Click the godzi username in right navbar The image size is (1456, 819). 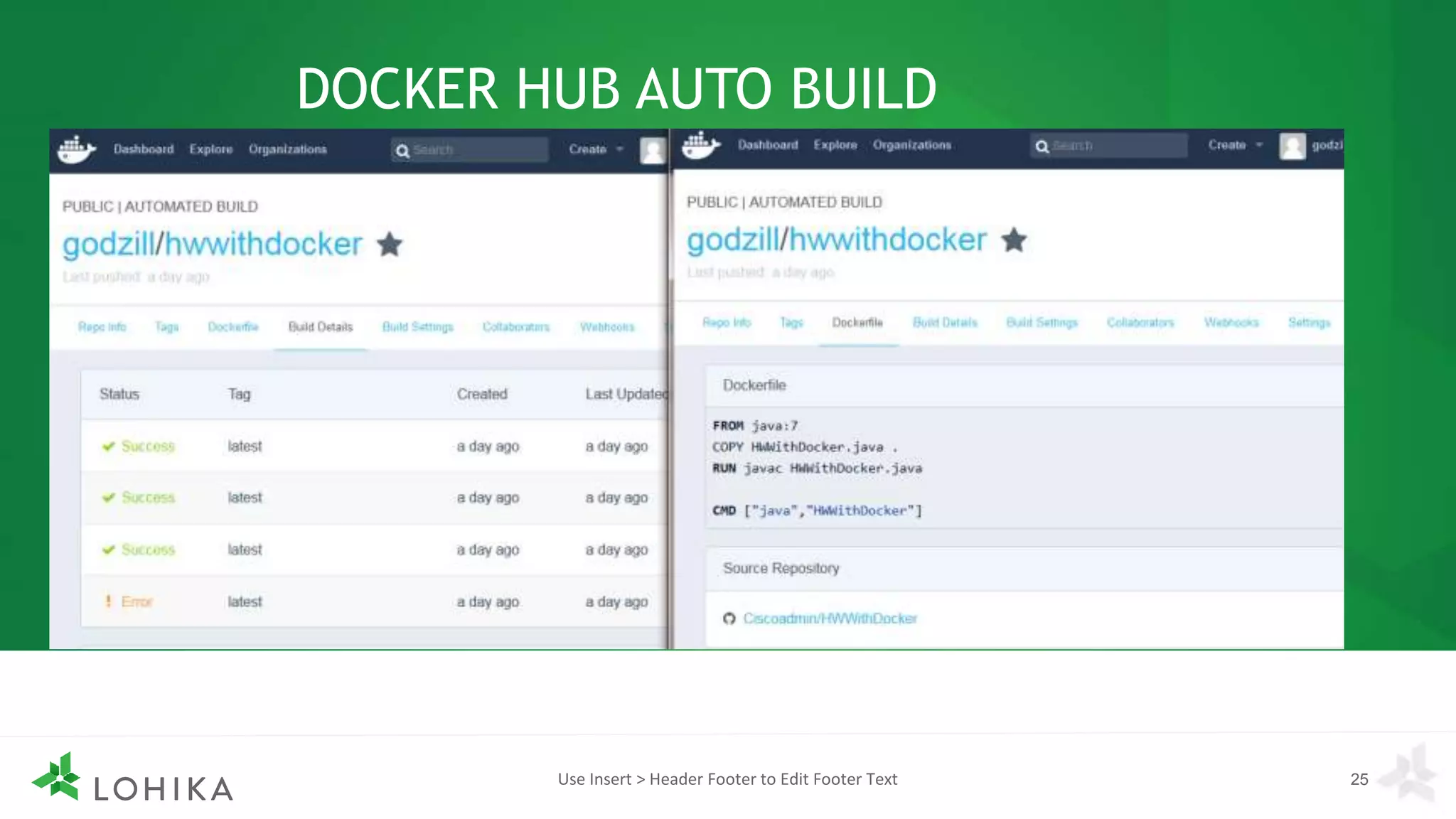tap(1327, 146)
